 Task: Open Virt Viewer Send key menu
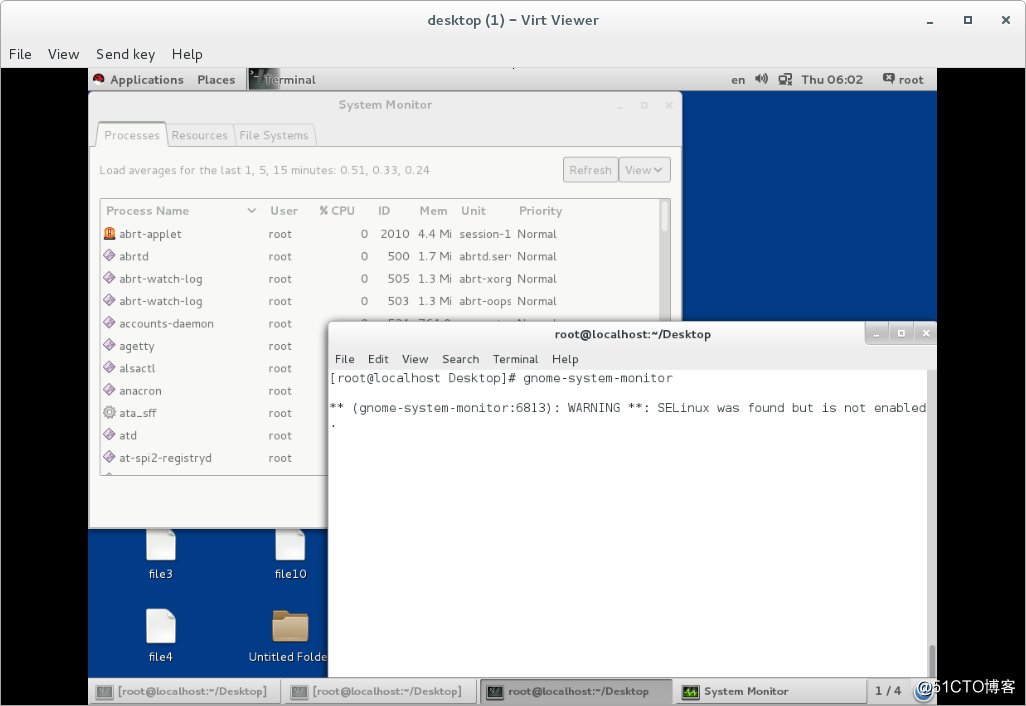coord(126,54)
